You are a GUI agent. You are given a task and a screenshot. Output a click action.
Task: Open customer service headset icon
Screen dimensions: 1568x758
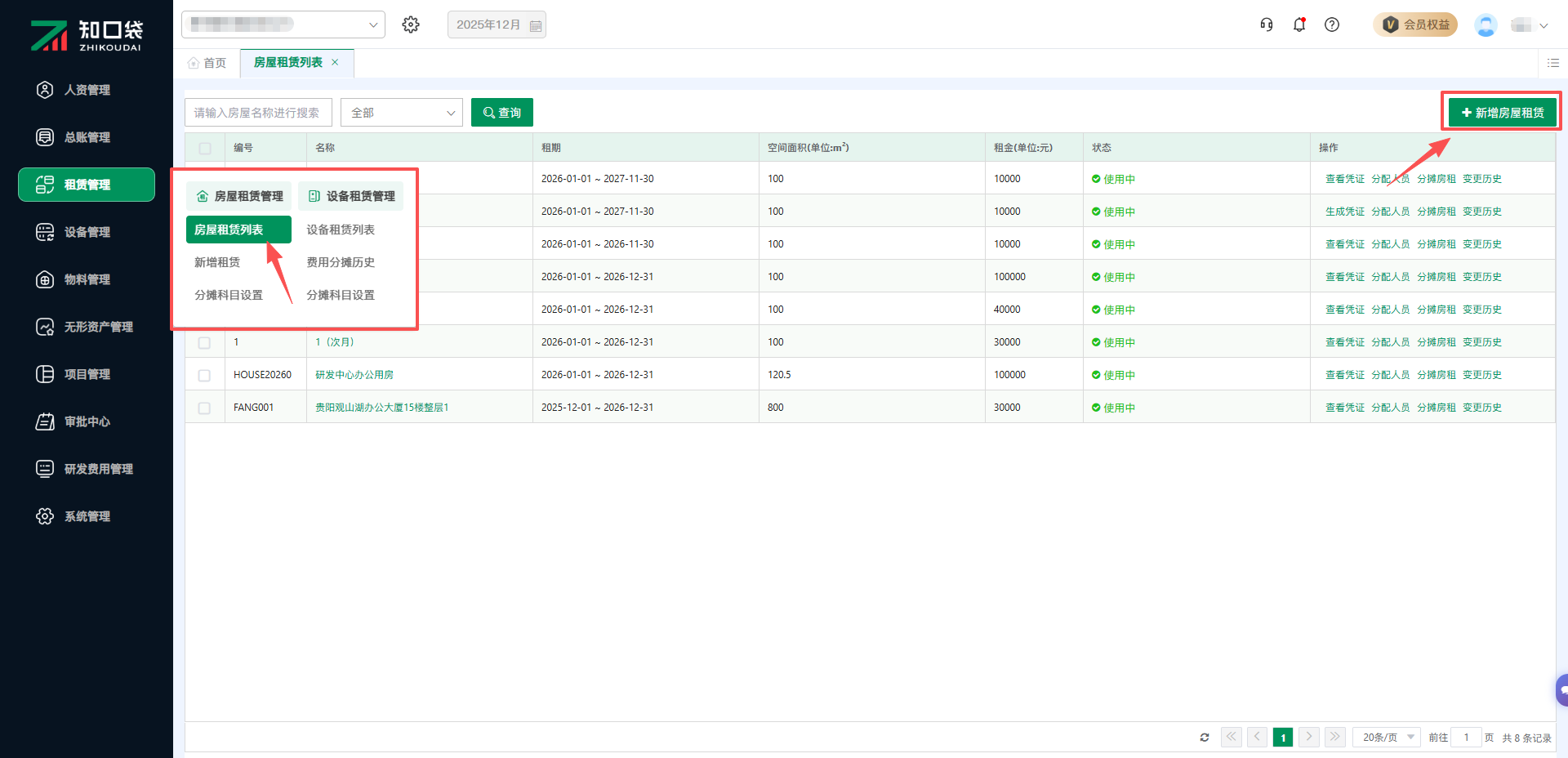1267,25
